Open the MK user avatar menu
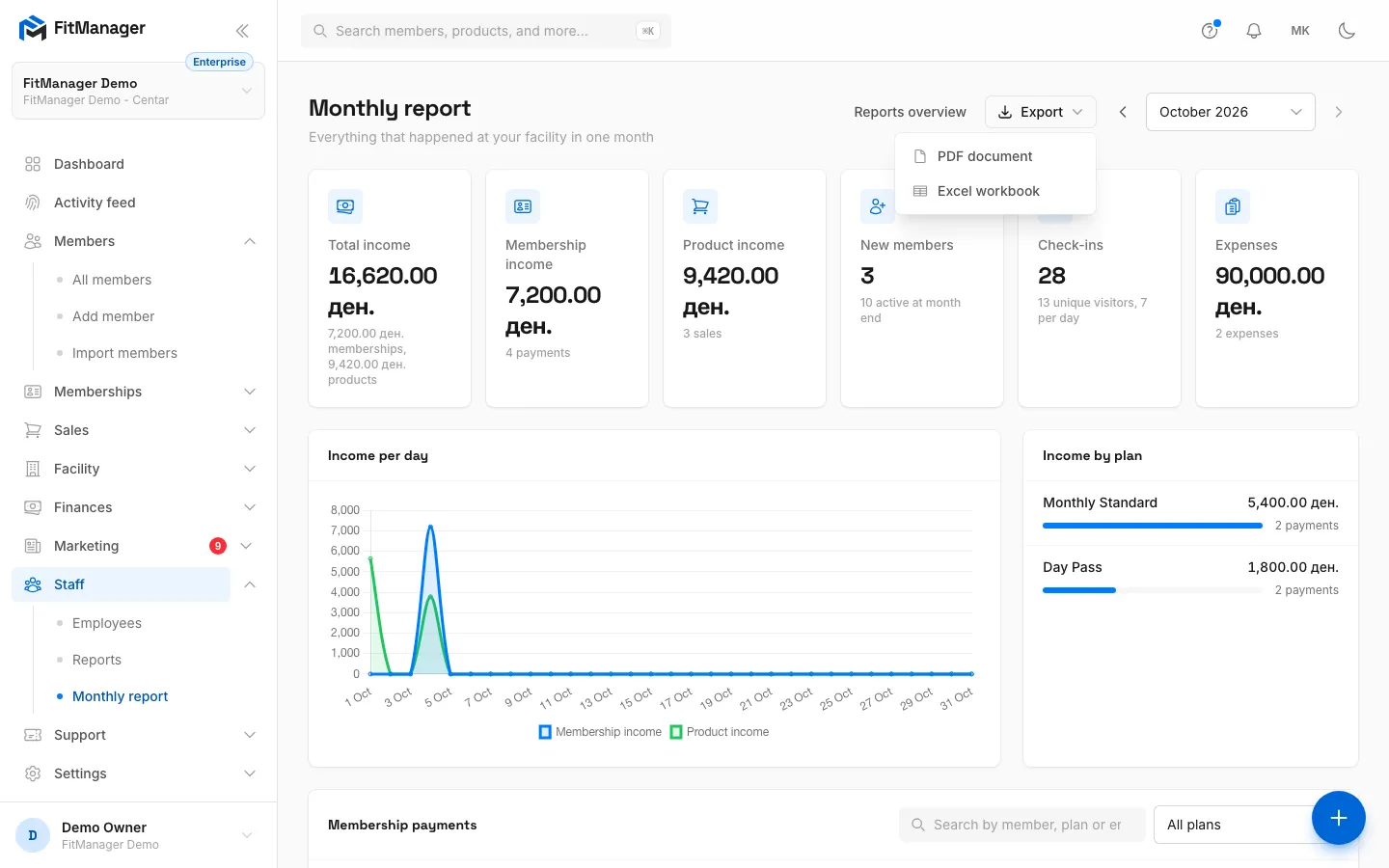The width and height of the screenshot is (1389, 868). [x=1300, y=31]
